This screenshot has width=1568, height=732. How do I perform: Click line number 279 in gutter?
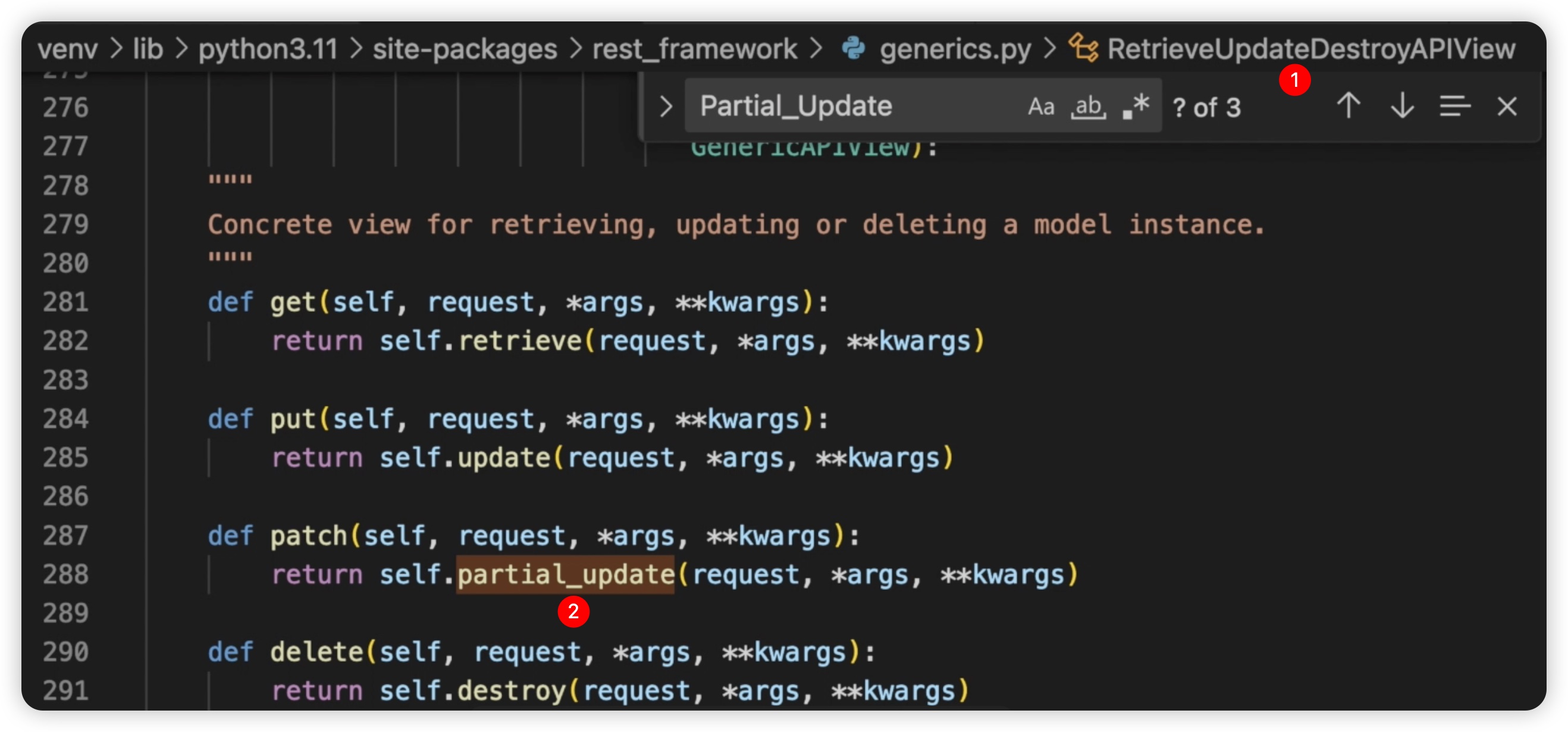(x=66, y=225)
